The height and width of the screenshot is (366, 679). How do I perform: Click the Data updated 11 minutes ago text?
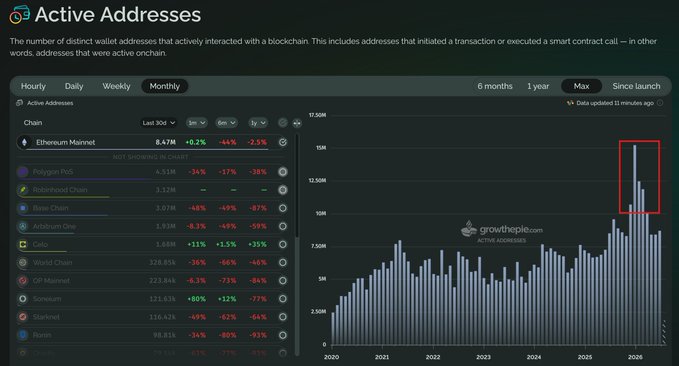615,103
